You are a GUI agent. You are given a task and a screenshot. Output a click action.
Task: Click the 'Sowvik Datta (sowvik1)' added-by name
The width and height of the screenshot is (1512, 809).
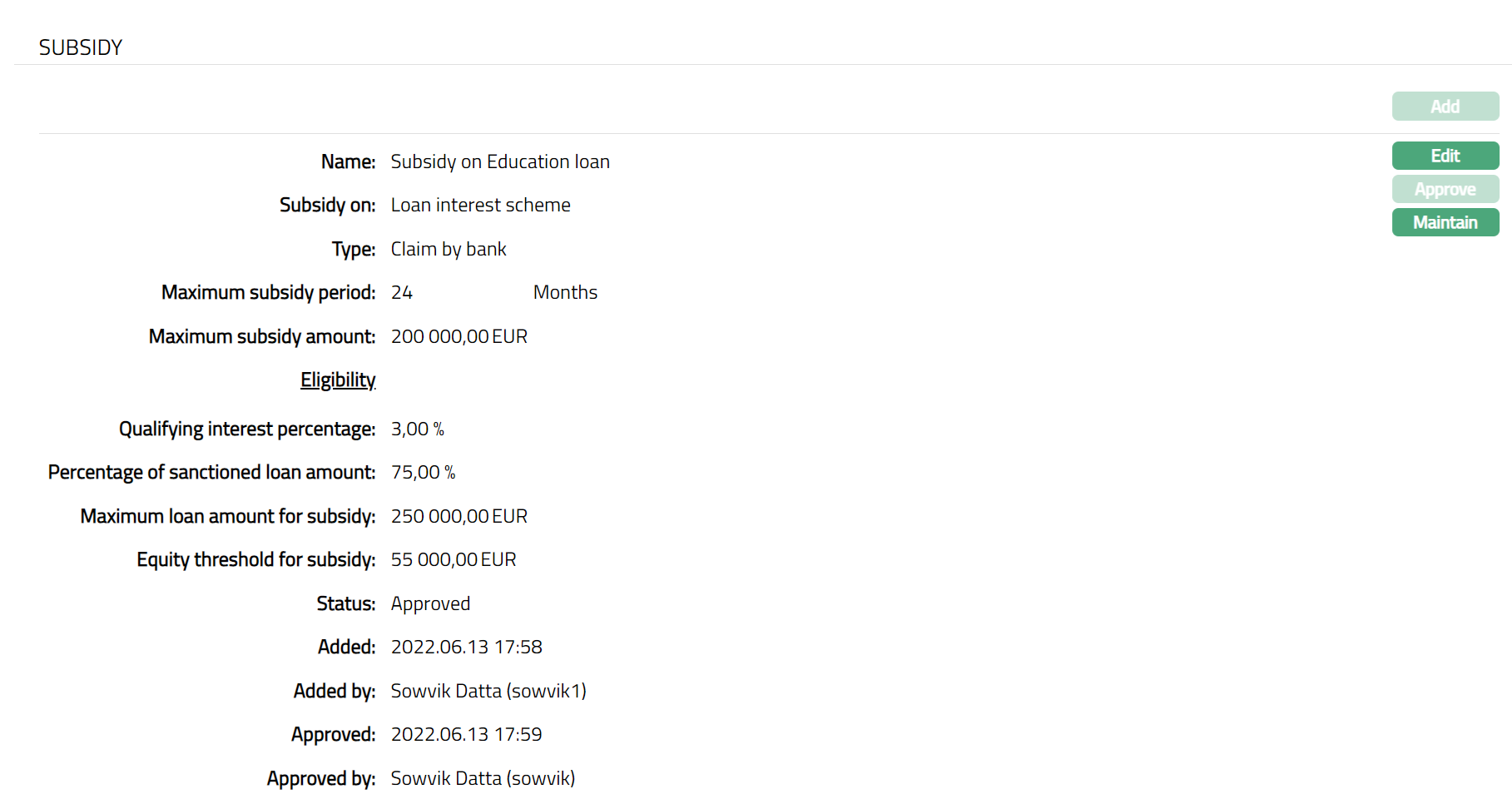pyautogui.click(x=488, y=691)
